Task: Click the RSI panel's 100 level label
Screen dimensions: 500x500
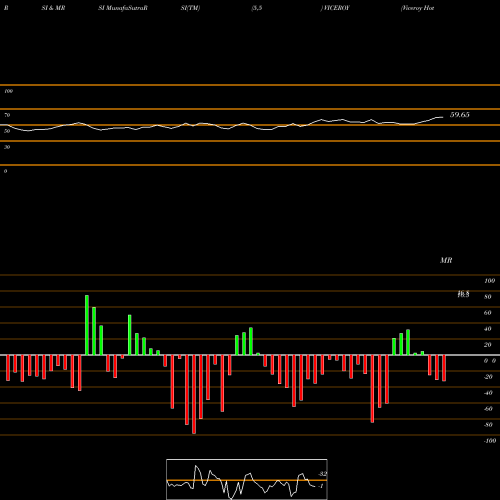Action: click(8, 91)
